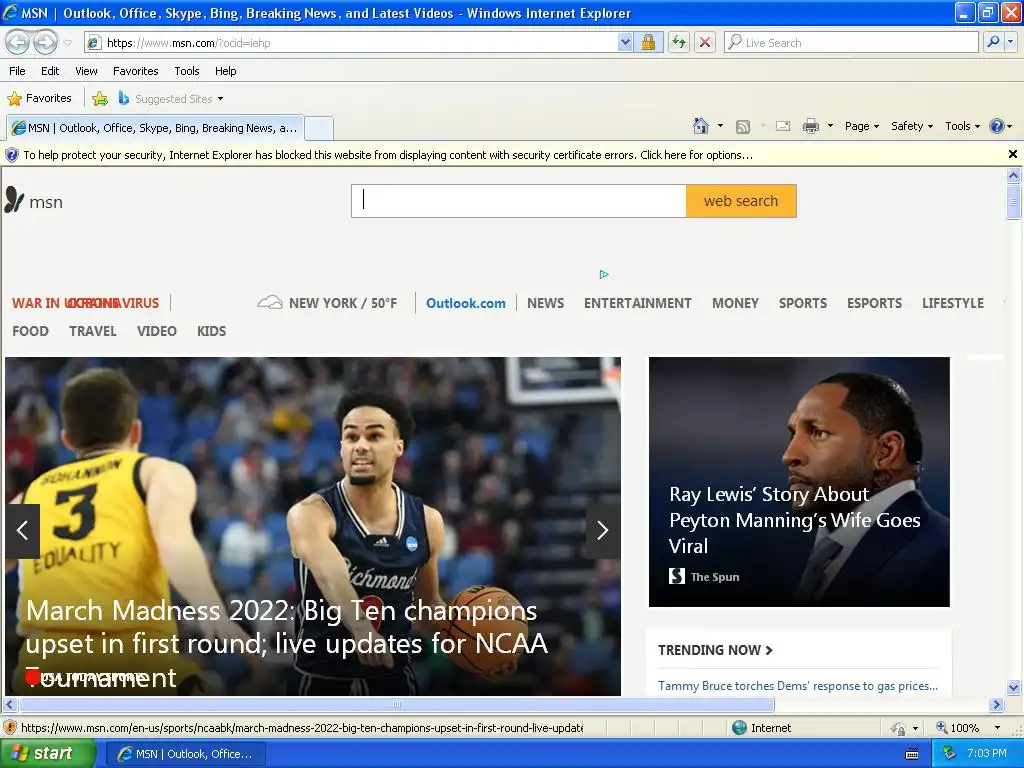1024x768 pixels.
Task: Show previous carousel story
Action: [23, 530]
